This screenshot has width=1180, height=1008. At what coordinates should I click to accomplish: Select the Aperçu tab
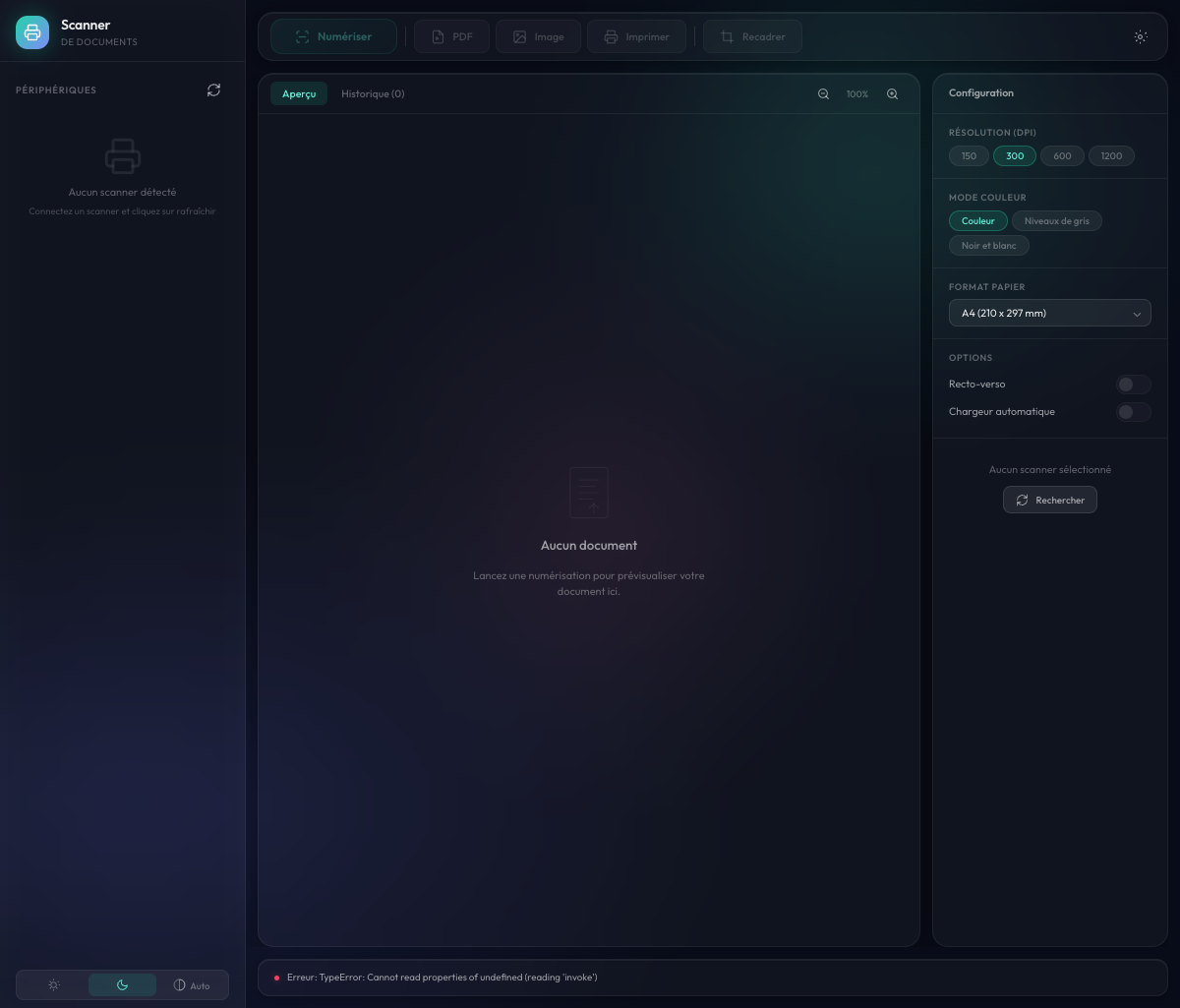pyautogui.click(x=299, y=93)
